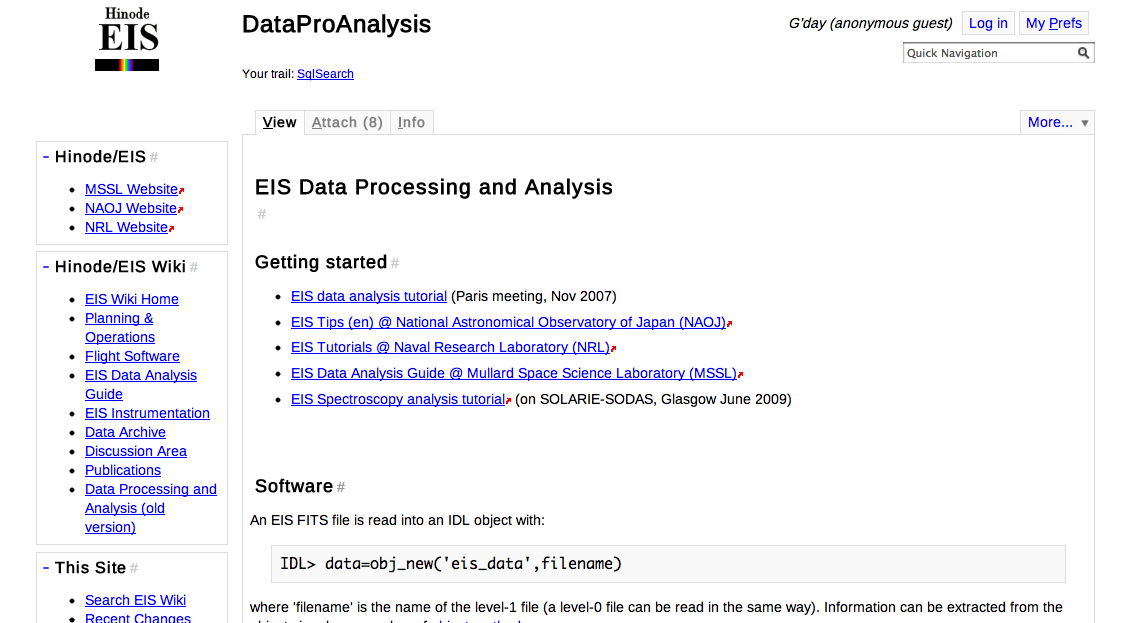Collapse the Hinode/EIS sidebar section
The width and height of the screenshot is (1125, 623).
click(46, 157)
